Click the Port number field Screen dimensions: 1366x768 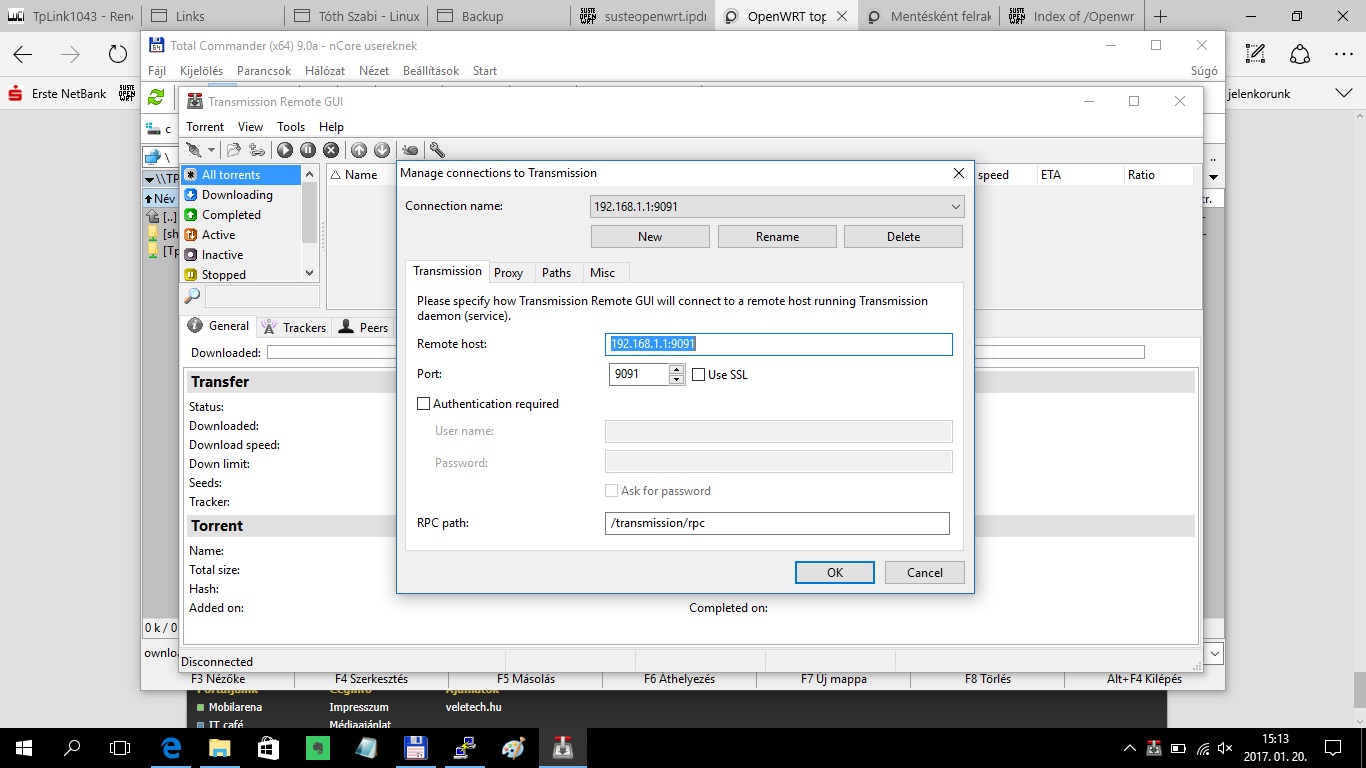point(638,374)
